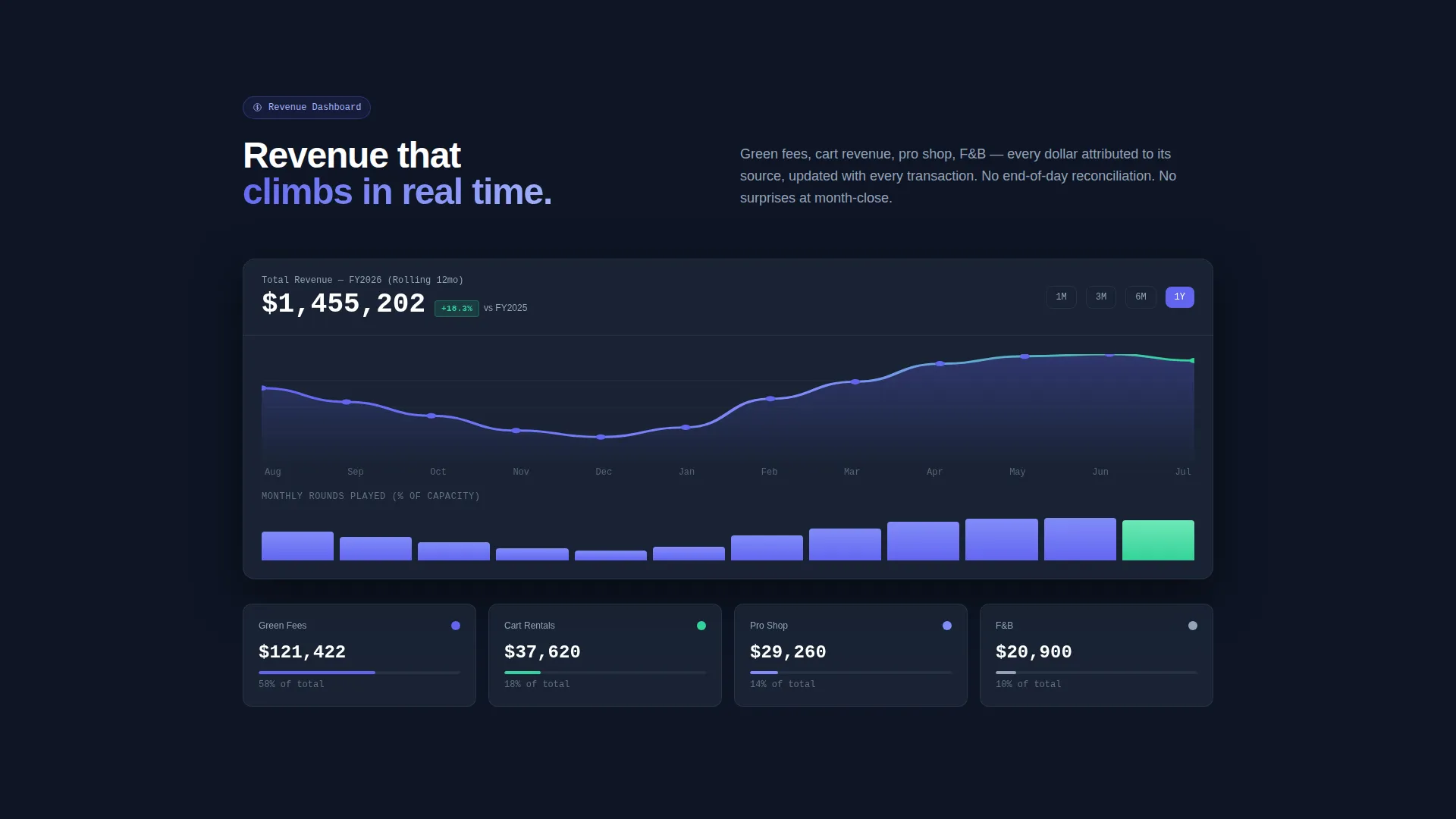Click the F&B gray color dot

(x=1193, y=626)
